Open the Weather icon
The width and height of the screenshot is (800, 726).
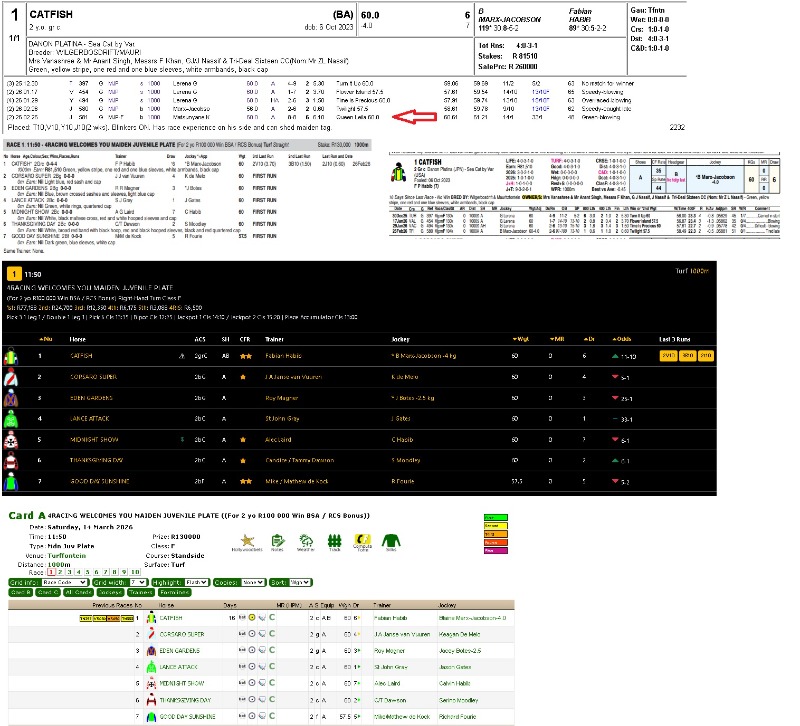(304, 540)
